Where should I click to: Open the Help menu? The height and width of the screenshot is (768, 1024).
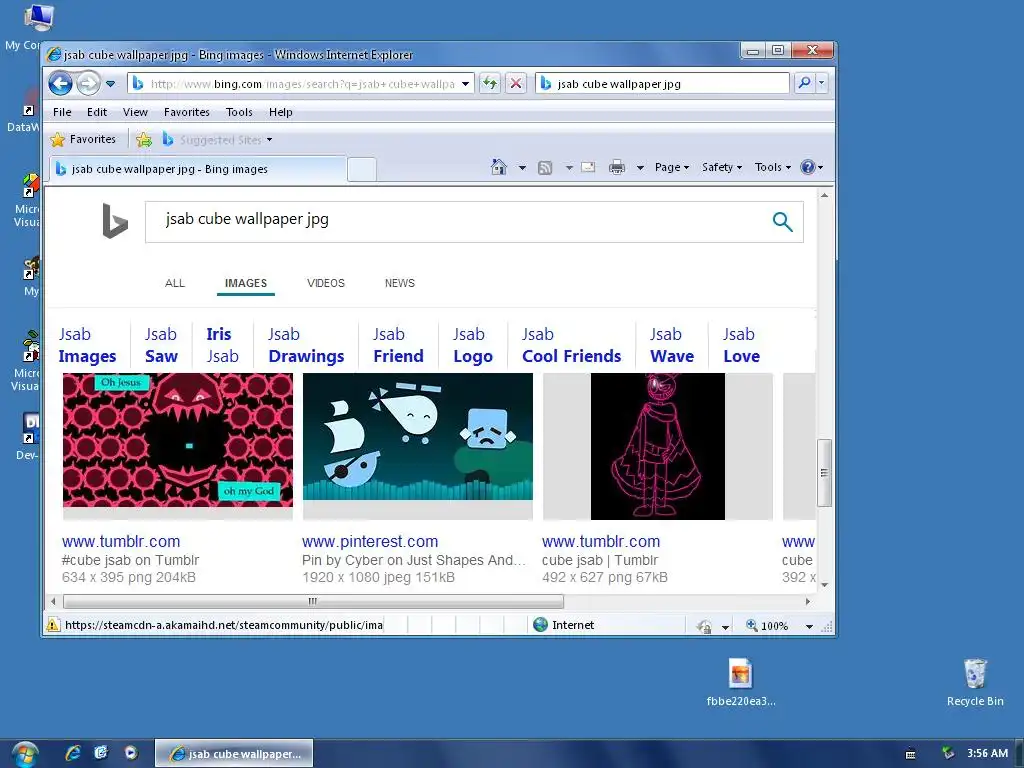(x=281, y=112)
